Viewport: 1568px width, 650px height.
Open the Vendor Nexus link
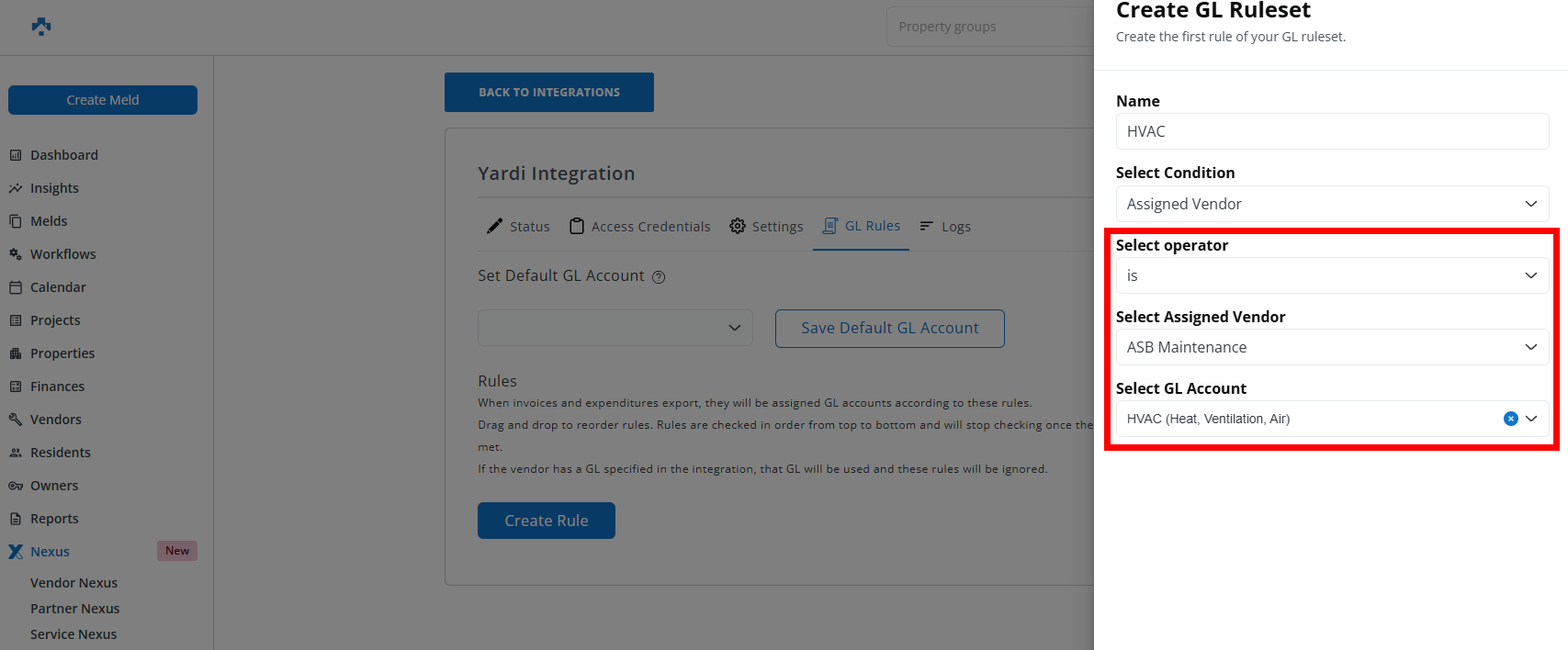[73, 583]
